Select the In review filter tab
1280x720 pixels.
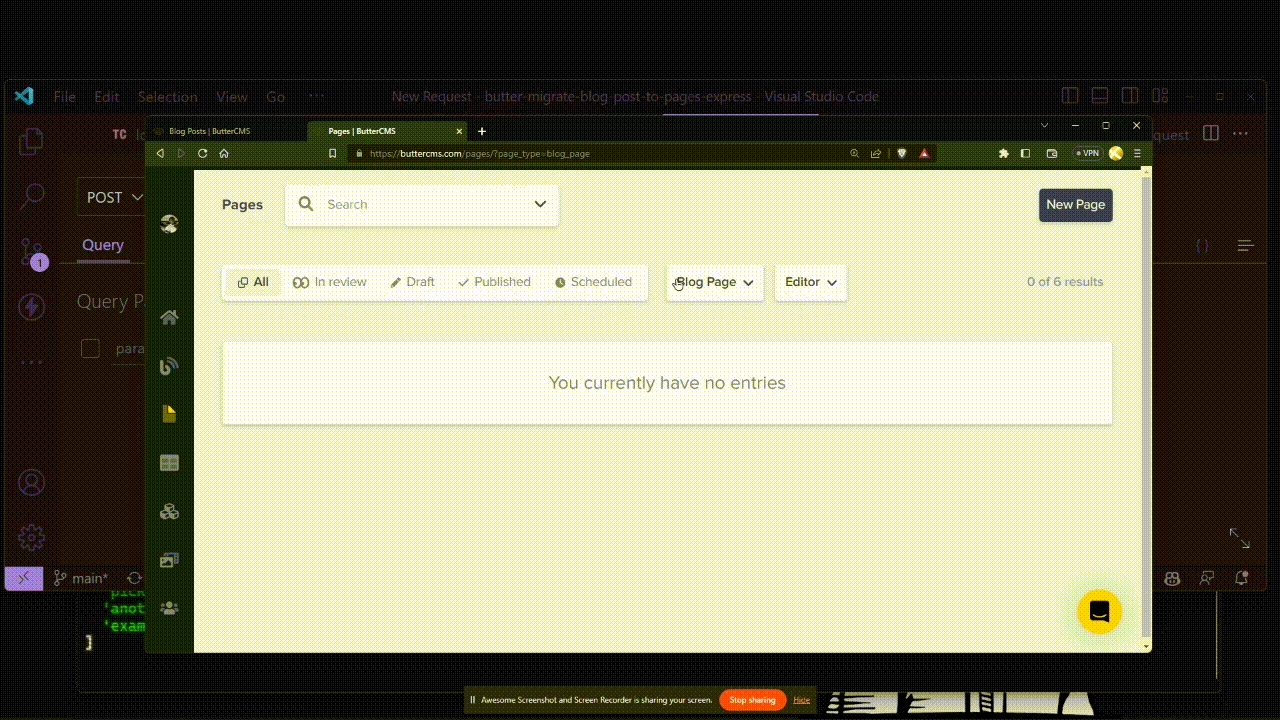pos(330,282)
